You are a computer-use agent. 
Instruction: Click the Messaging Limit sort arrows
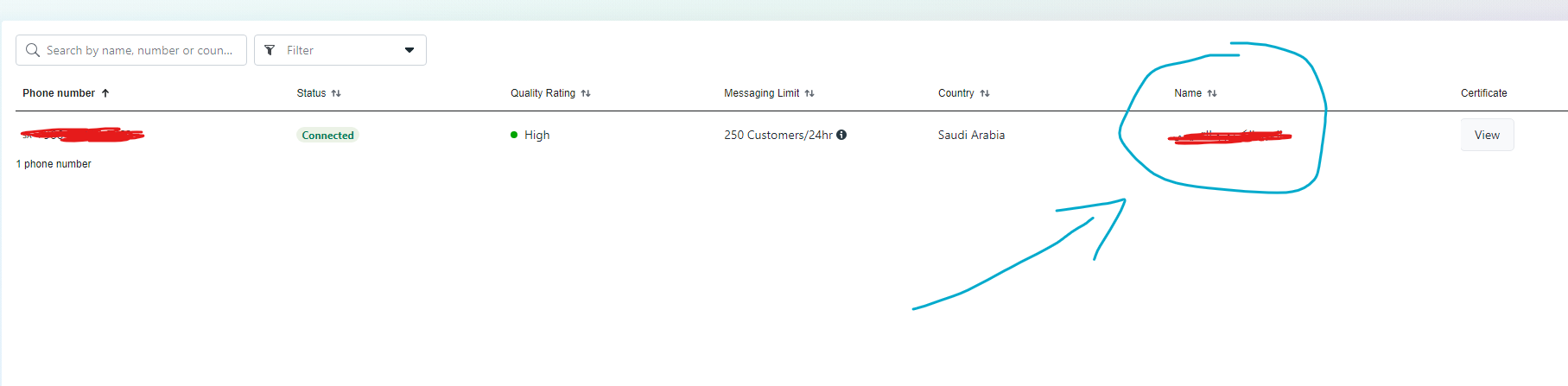809,93
